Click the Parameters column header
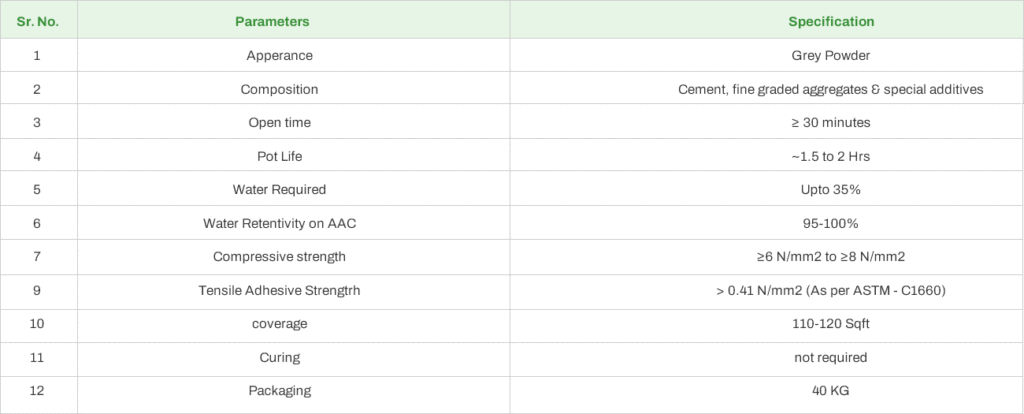Screen dimensions: 1024x414 [272, 21]
